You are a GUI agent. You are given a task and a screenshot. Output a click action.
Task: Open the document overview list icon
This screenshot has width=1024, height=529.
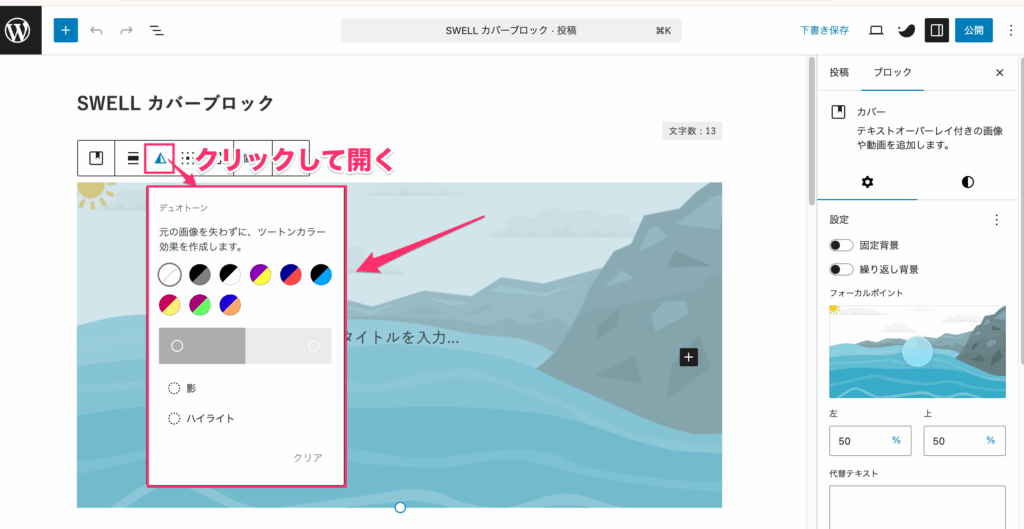tap(157, 31)
